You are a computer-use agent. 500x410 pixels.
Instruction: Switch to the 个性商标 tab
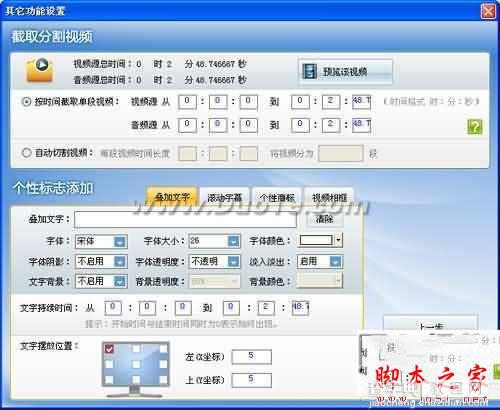[277, 198]
